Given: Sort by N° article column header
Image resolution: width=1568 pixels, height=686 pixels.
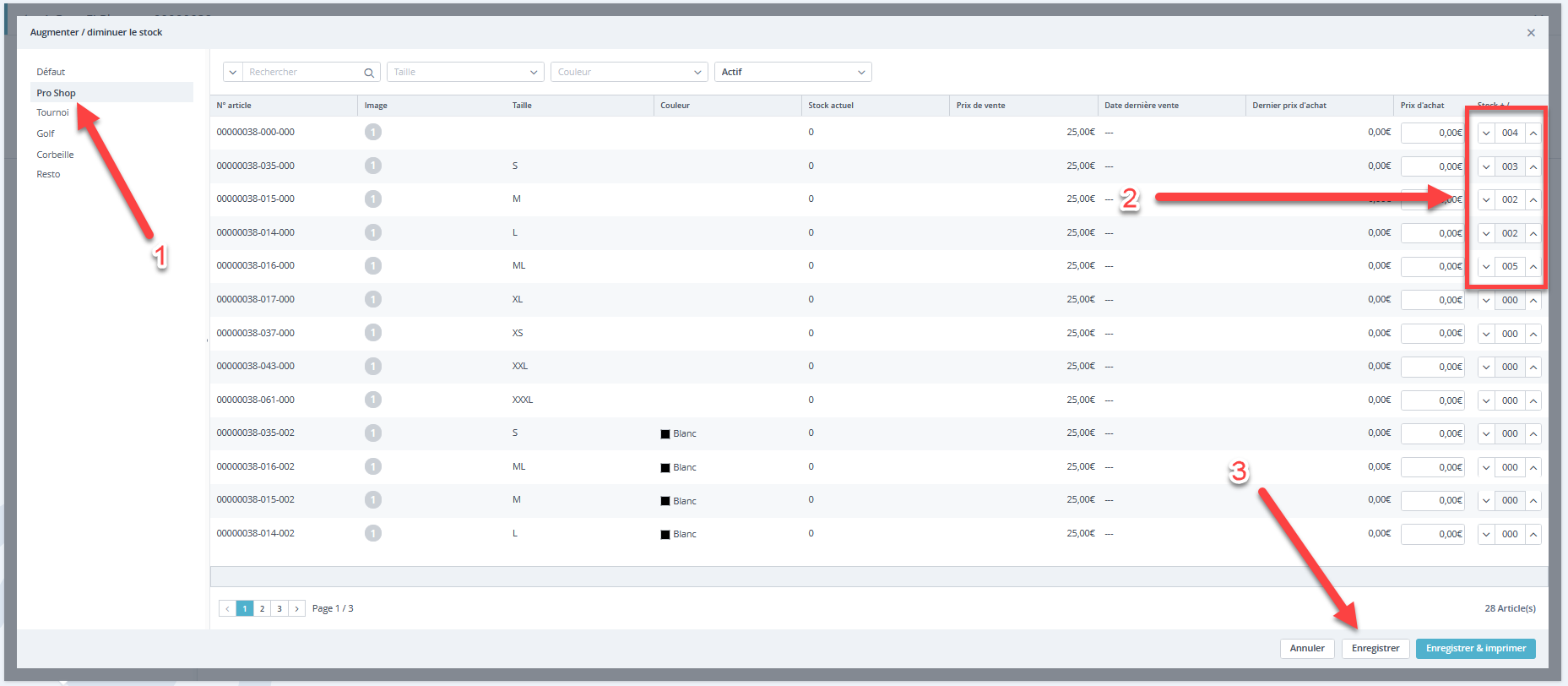Looking at the screenshot, I should (x=234, y=106).
